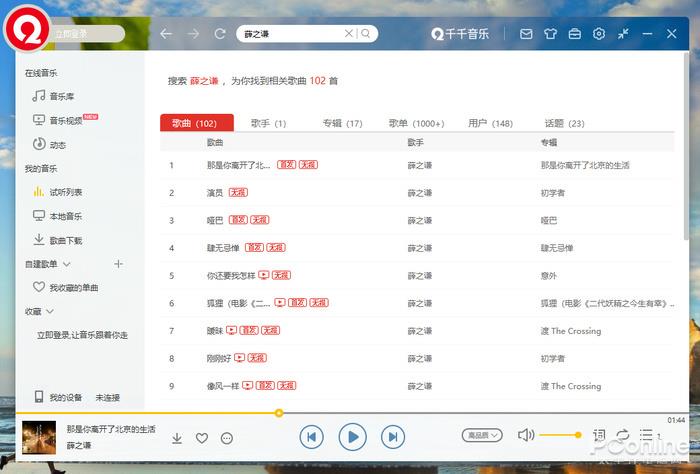This screenshot has height=474, width=700.
Task: Open the 高品质 quality dropdown
Action: (x=482, y=435)
